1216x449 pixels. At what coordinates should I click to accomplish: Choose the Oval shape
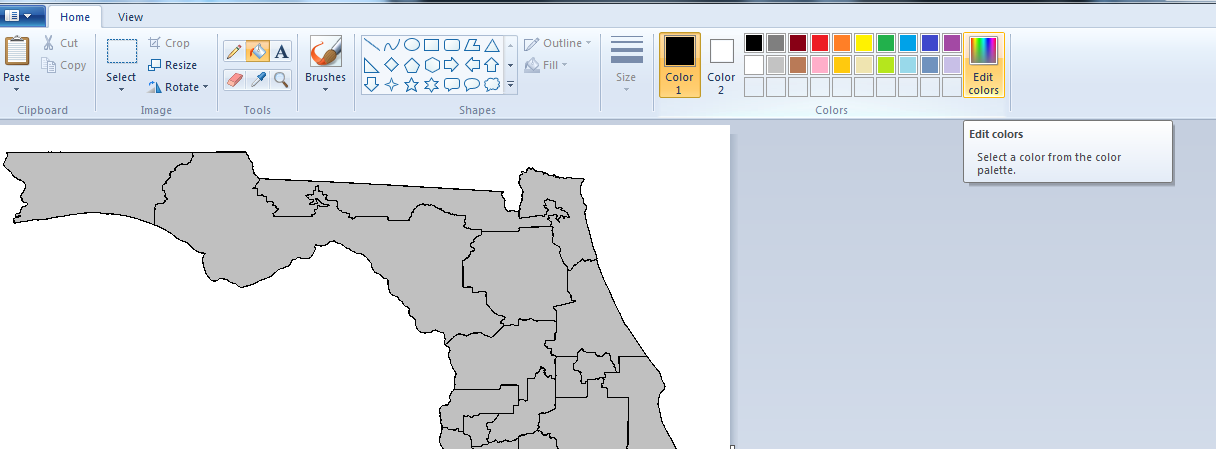click(x=411, y=45)
